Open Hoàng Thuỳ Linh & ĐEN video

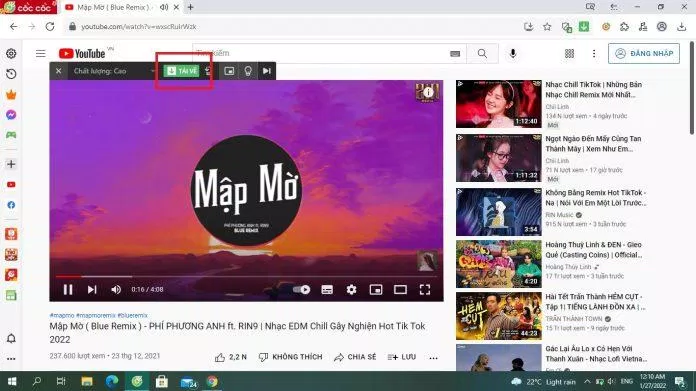[498, 264]
